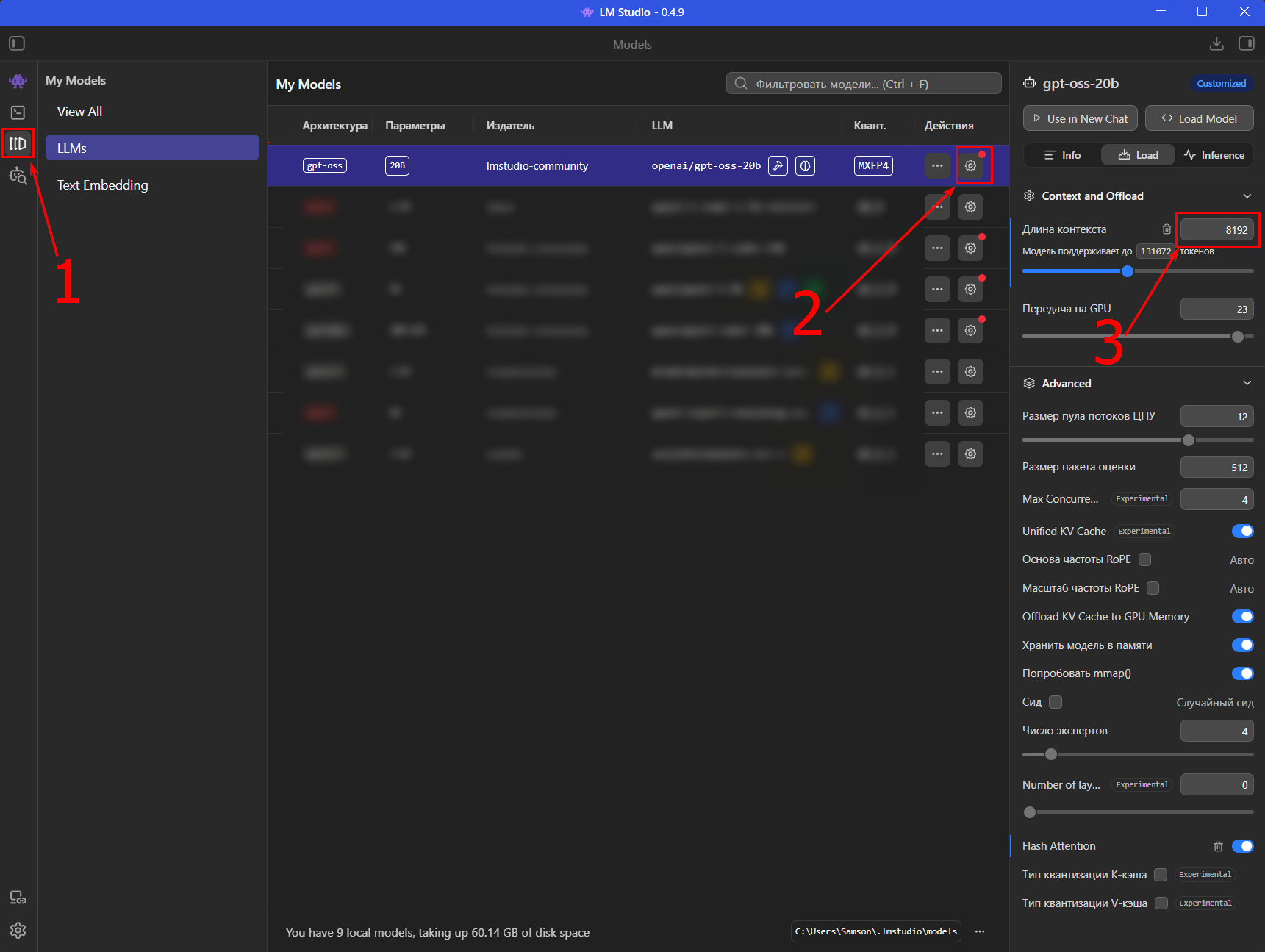The width and height of the screenshot is (1265, 952).
Task: Open the gear settings for gpt-oss-20b row
Action: [x=970, y=165]
